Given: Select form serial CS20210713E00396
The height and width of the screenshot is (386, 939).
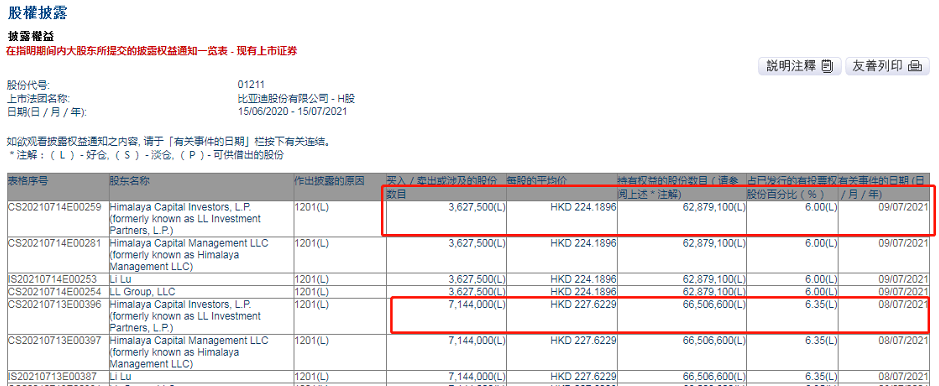Looking at the screenshot, I should click(x=54, y=304).
